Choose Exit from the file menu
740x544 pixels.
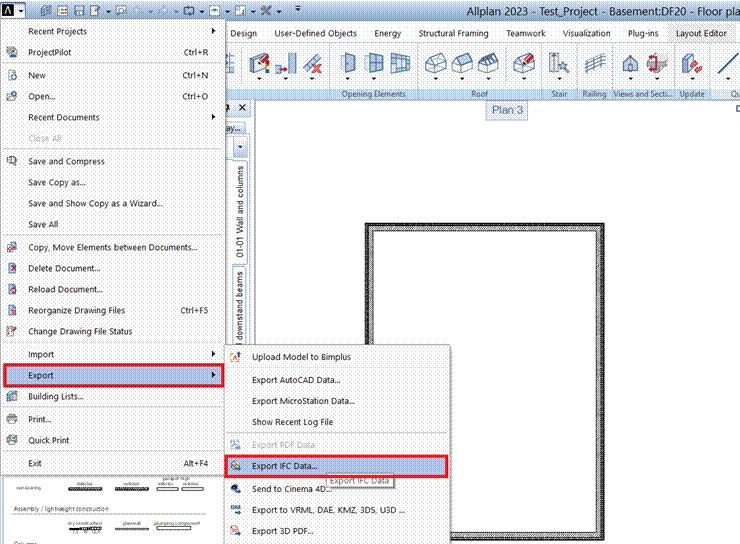point(34,463)
